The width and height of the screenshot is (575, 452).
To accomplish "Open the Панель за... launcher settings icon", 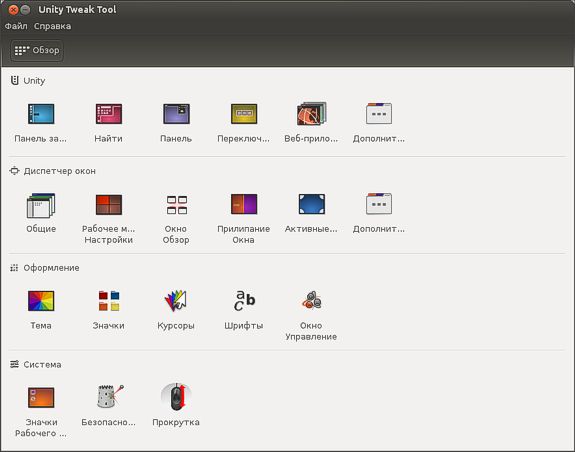I will pyautogui.click(x=41, y=114).
